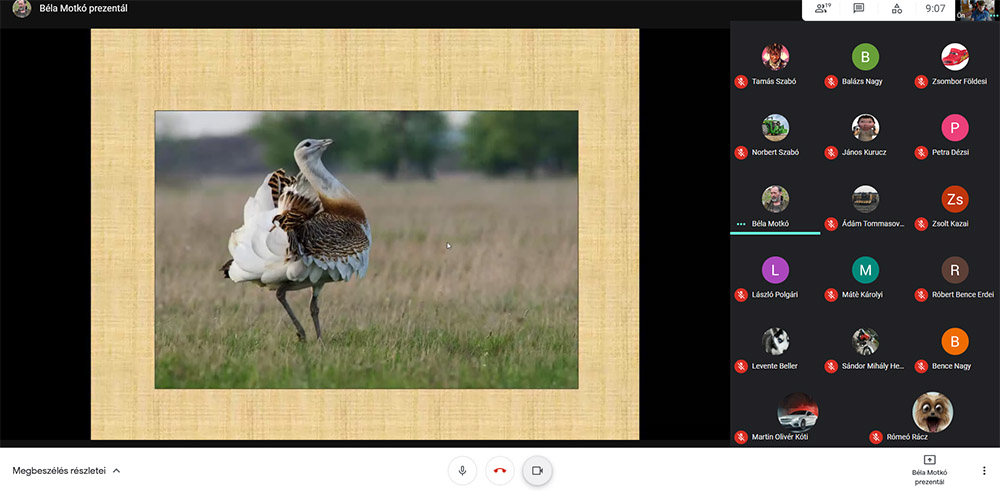Viewport: 1000px width, 491px height.
Task: Click muted mic icon beside Tamás Szabó
Action: pyautogui.click(x=740, y=82)
